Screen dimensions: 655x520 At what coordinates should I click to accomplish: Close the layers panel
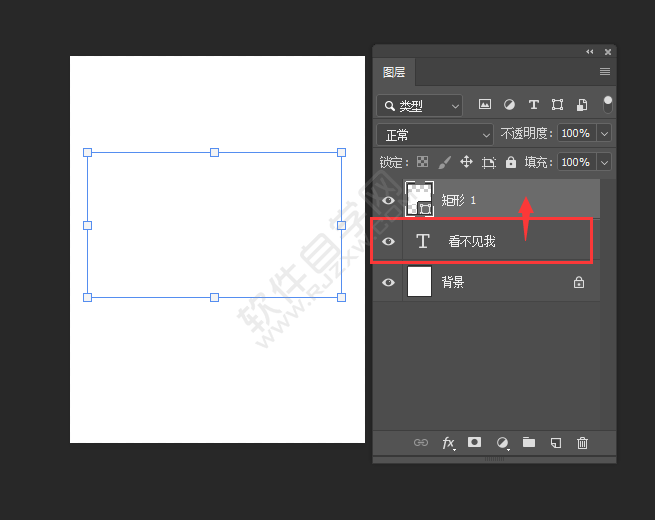(x=608, y=52)
